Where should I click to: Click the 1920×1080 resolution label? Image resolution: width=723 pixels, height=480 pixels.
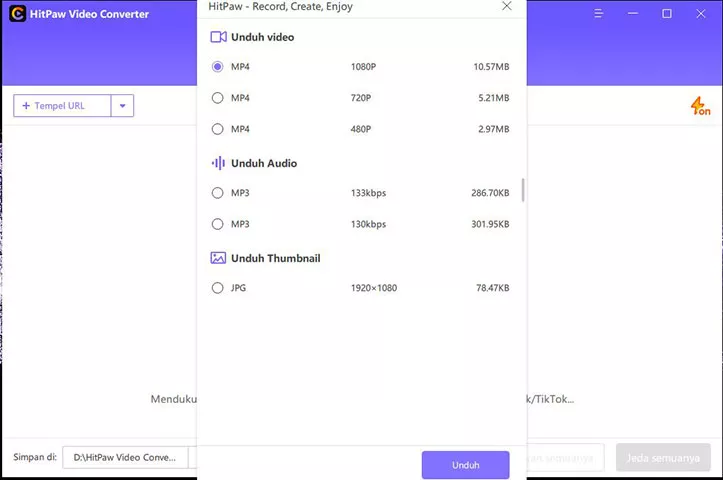pos(374,288)
